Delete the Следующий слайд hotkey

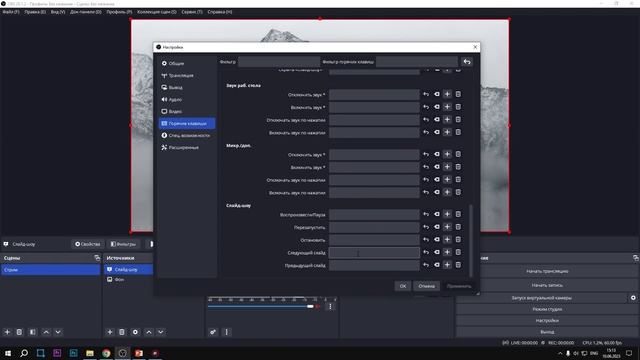tap(458, 252)
